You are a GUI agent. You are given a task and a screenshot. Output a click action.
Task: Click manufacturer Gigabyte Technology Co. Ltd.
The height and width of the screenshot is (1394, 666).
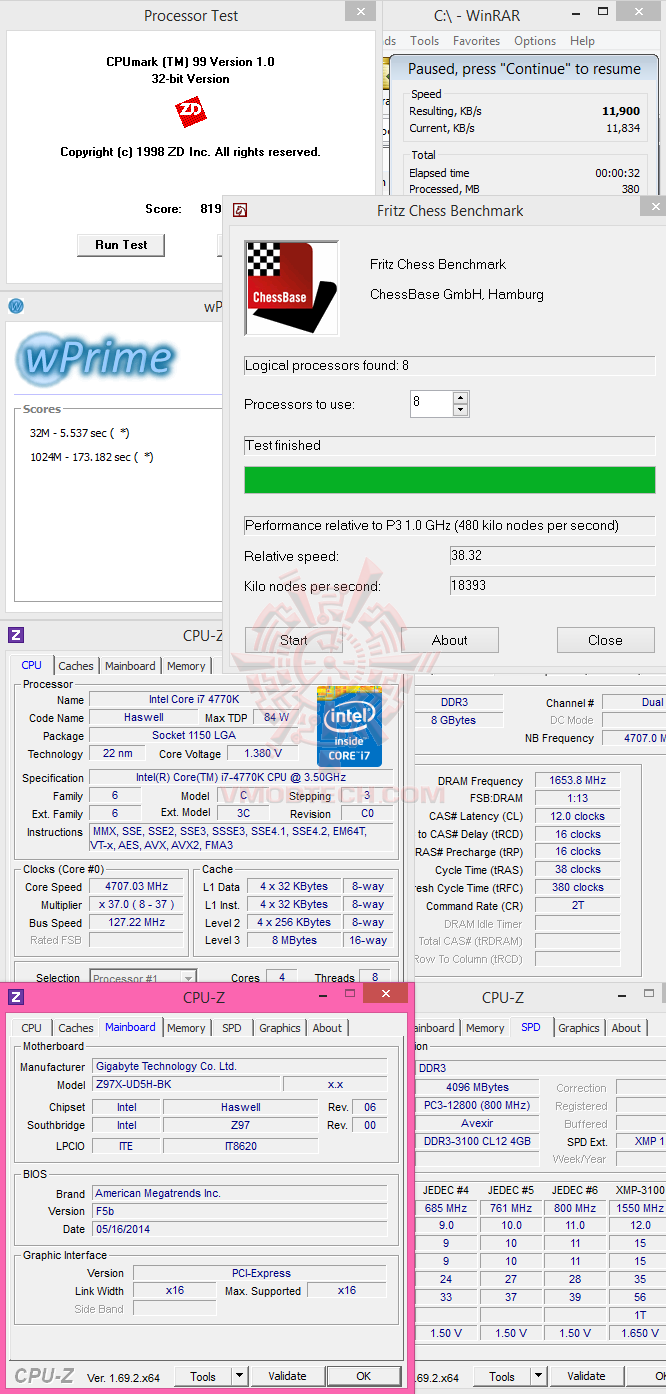click(239, 1066)
